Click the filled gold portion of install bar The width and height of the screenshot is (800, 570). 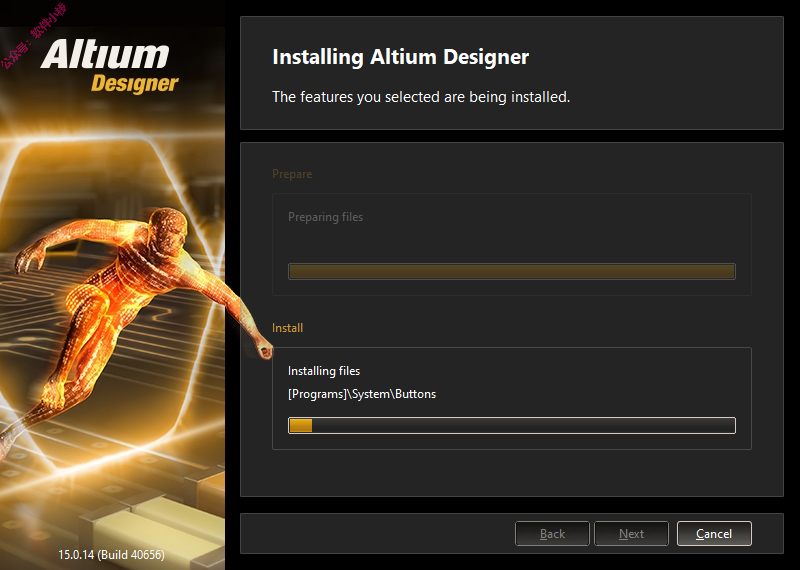click(301, 425)
